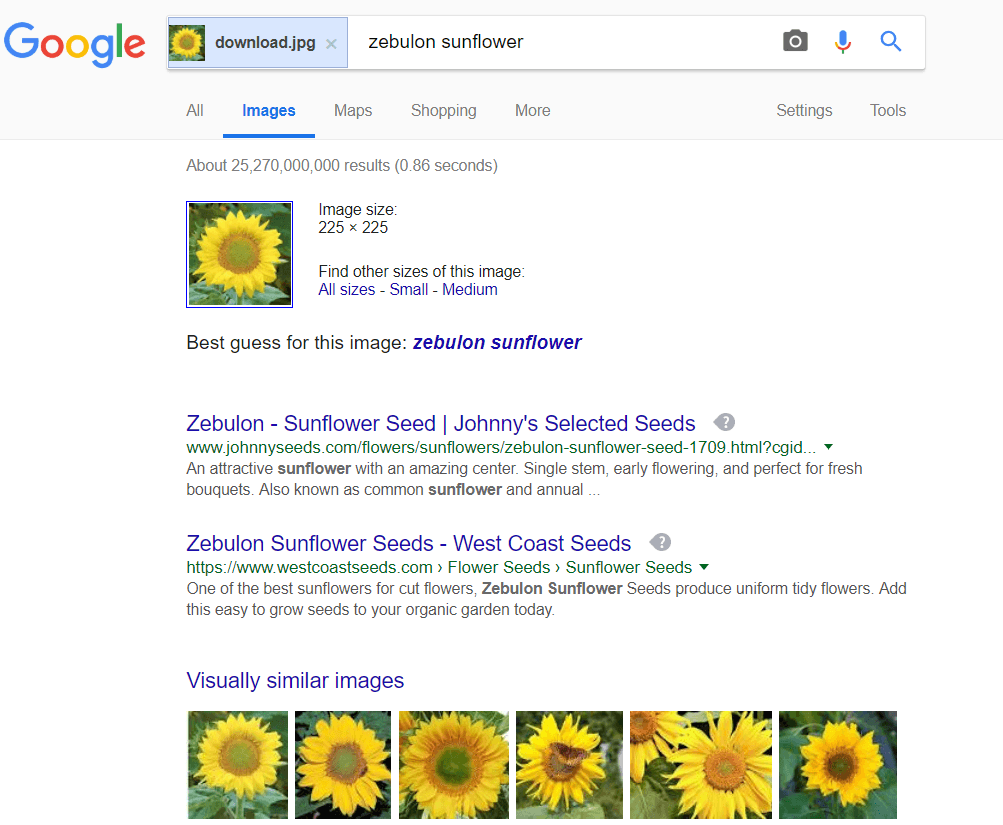This screenshot has width=1003, height=825.
Task: Open the More search categories dropdown
Action: click(532, 110)
